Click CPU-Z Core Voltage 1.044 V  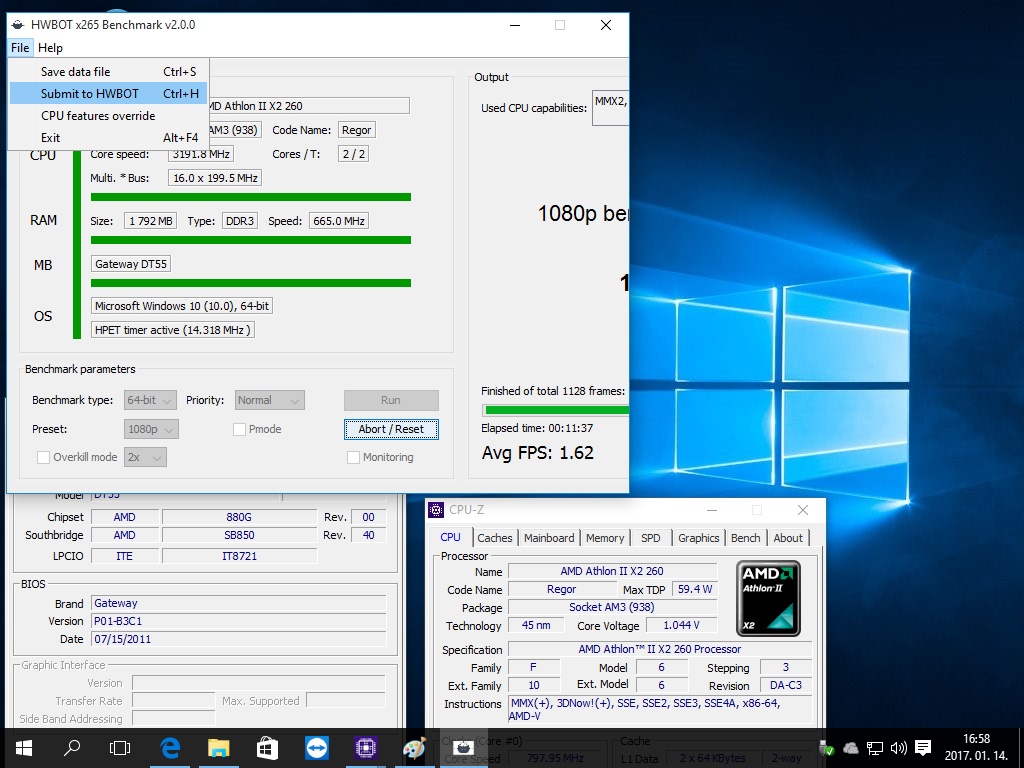681,625
